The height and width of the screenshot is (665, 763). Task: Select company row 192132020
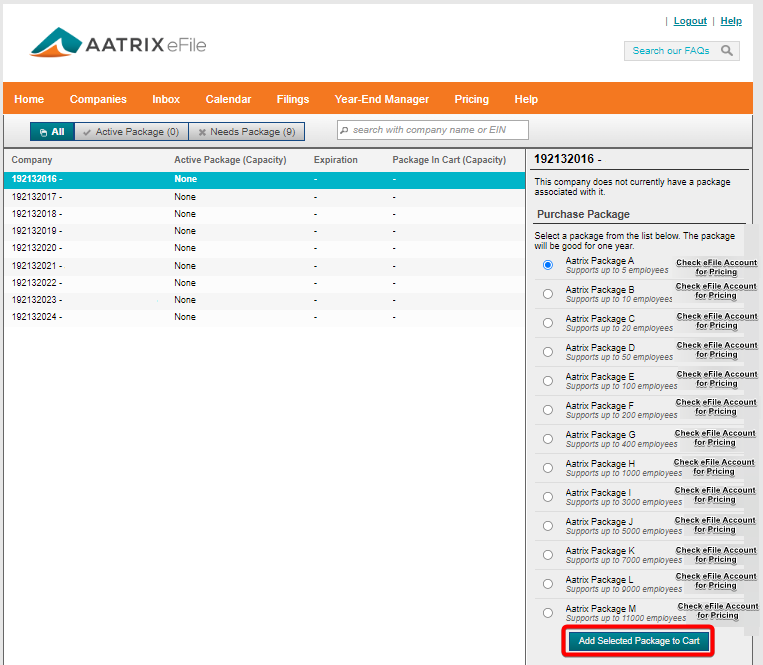pos(264,248)
